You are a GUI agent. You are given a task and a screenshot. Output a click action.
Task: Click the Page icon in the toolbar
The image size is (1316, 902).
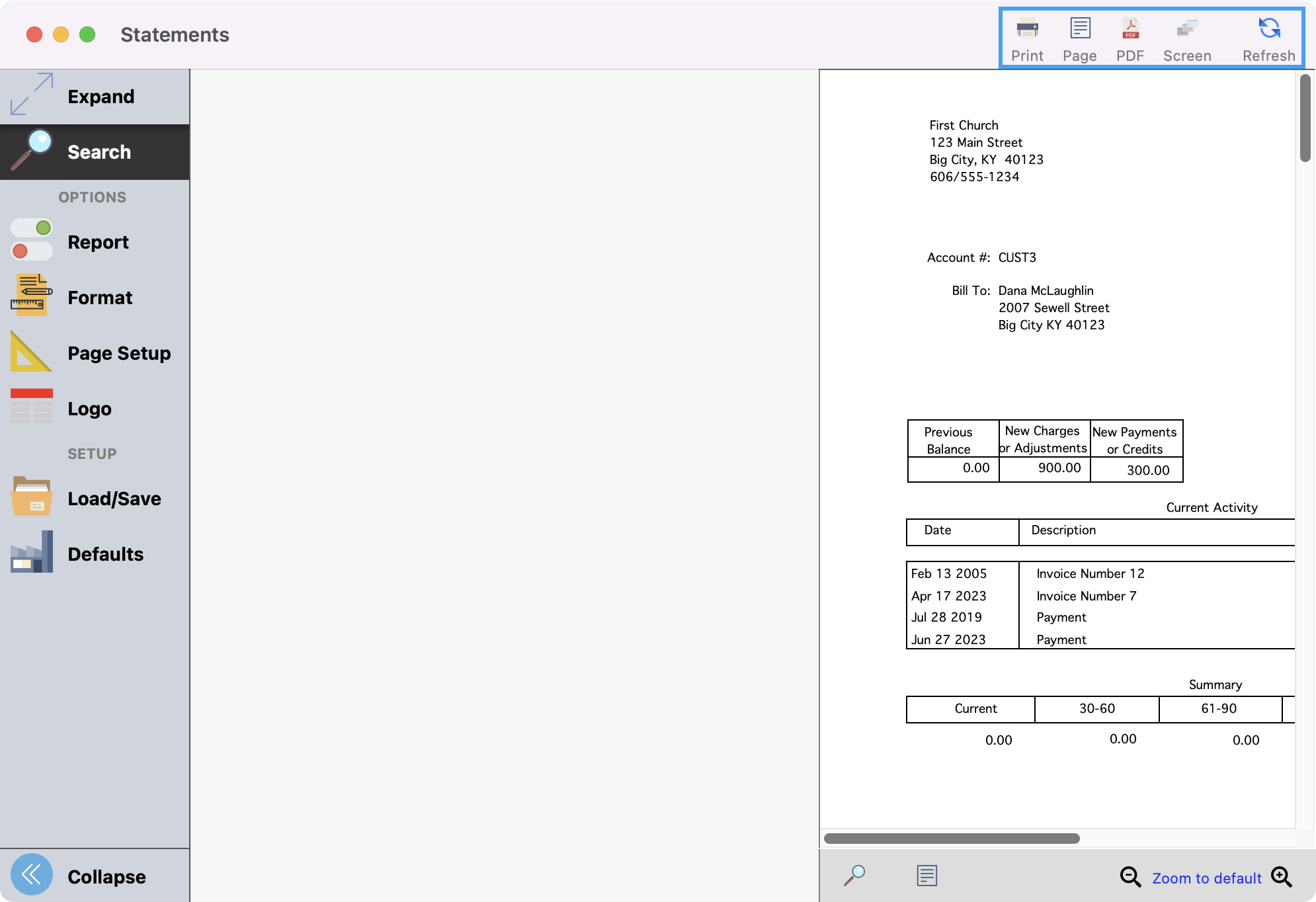(1079, 36)
